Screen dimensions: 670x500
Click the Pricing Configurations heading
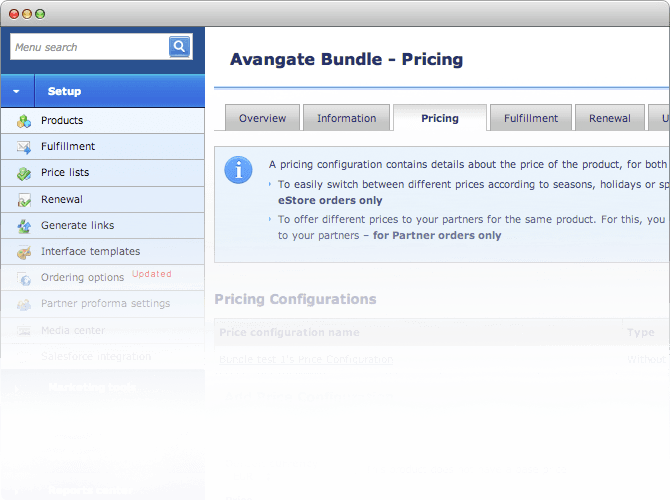pos(295,299)
